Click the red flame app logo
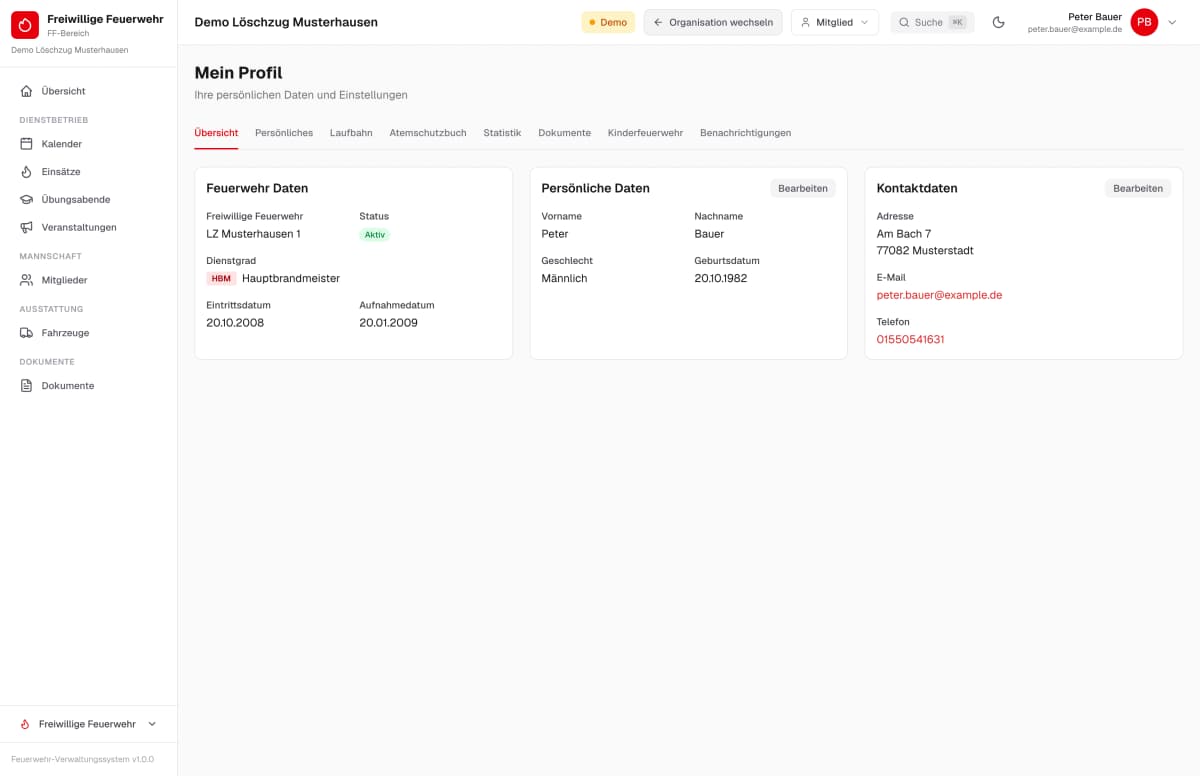 pos(25,24)
